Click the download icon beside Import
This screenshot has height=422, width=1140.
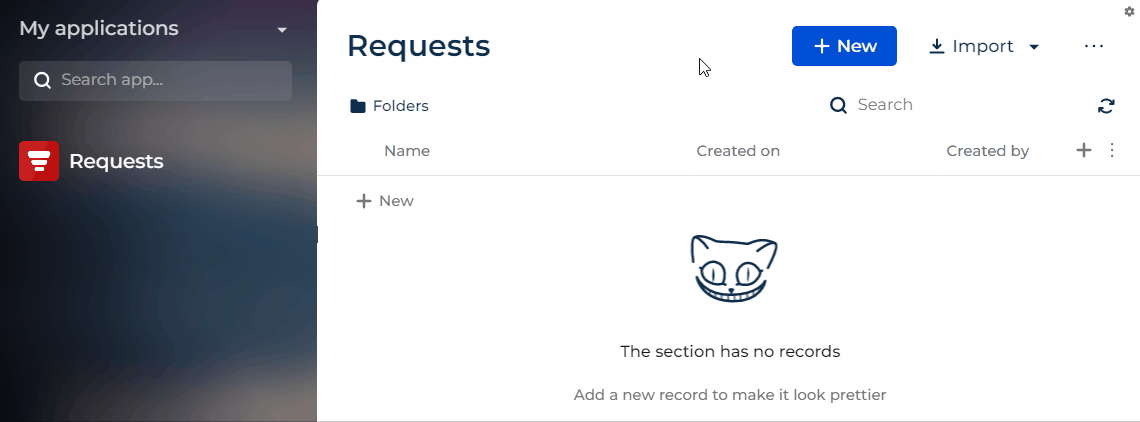point(937,47)
